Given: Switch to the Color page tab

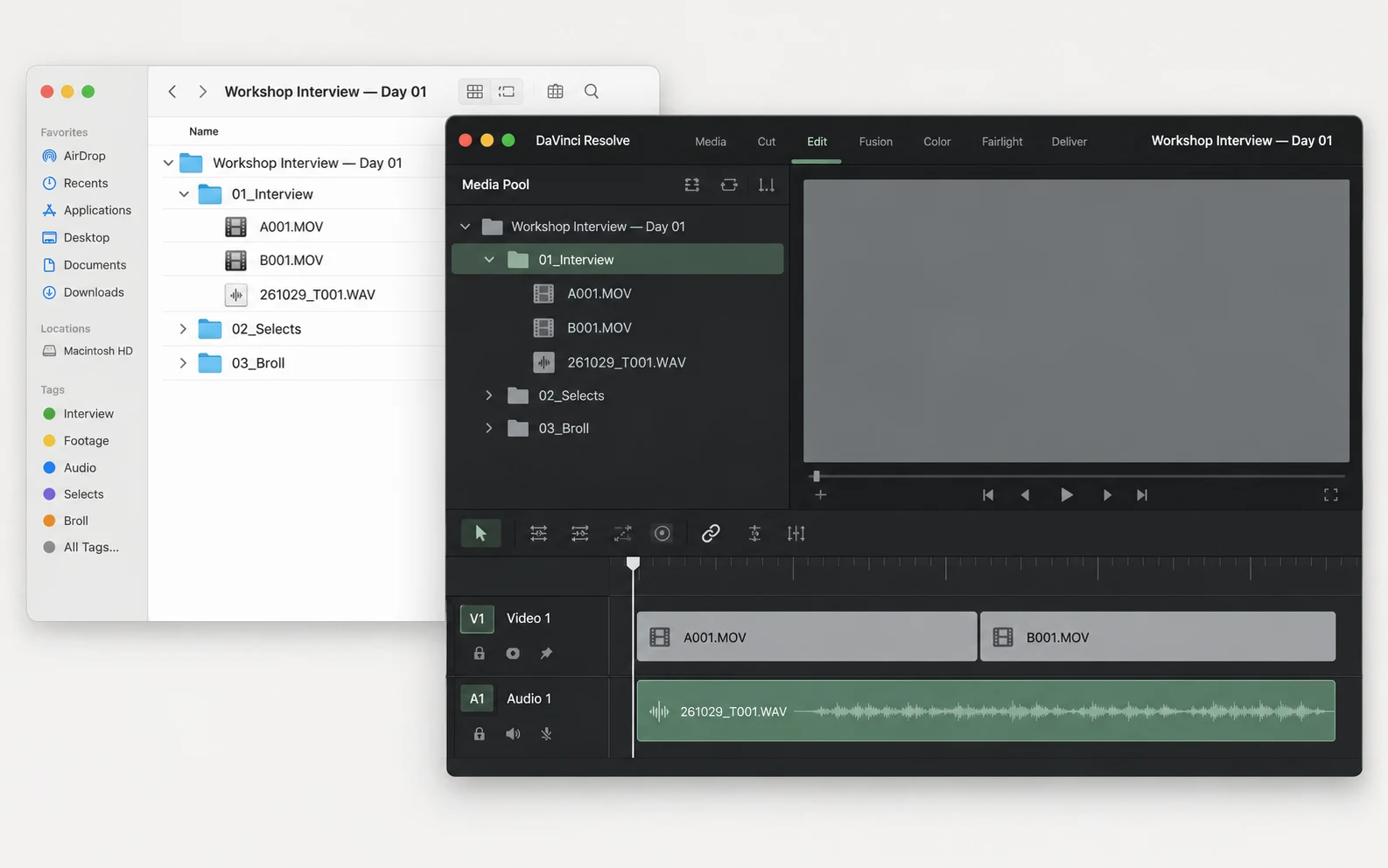Looking at the screenshot, I should [936, 142].
